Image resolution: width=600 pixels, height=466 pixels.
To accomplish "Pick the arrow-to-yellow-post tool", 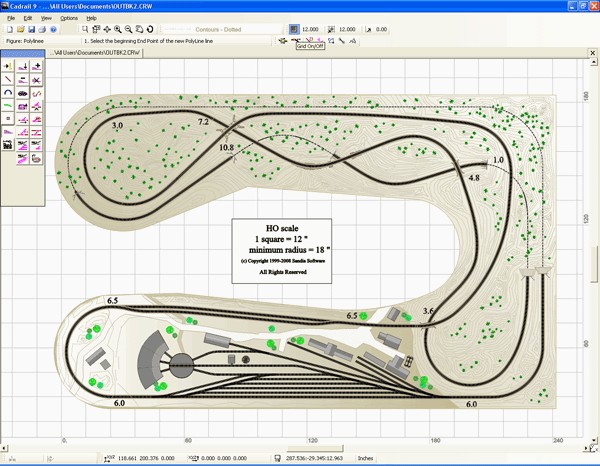I will click(x=8, y=66).
